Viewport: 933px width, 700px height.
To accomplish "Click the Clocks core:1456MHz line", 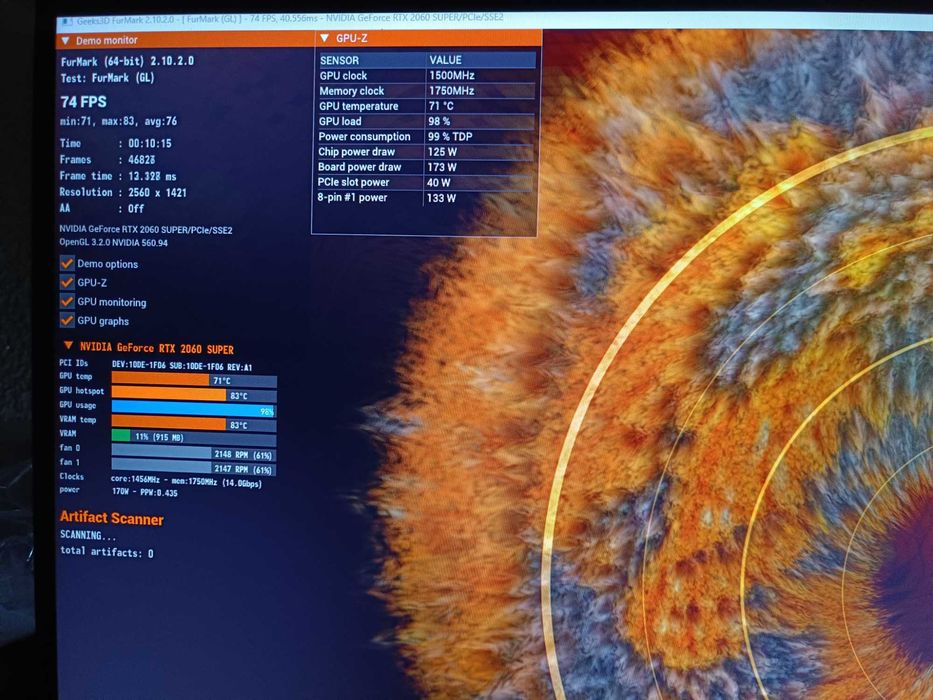I will (x=161, y=482).
